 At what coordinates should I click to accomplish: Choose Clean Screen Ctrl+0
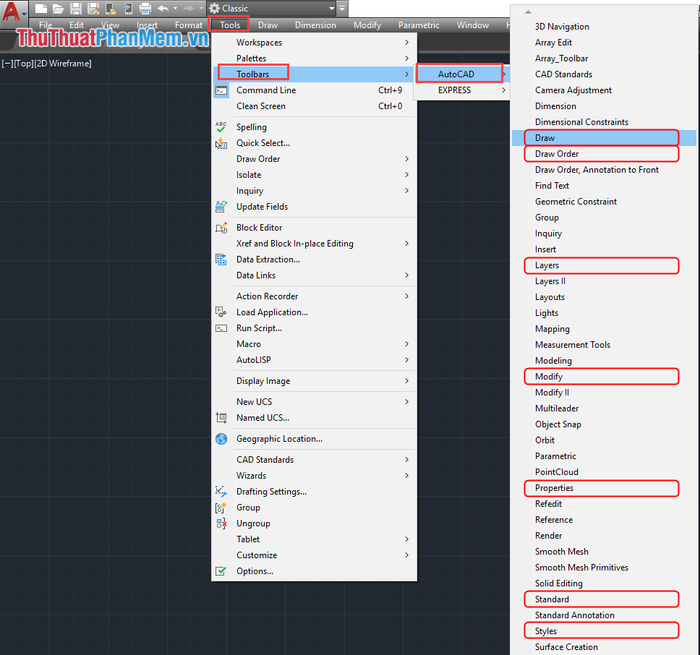click(x=314, y=106)
